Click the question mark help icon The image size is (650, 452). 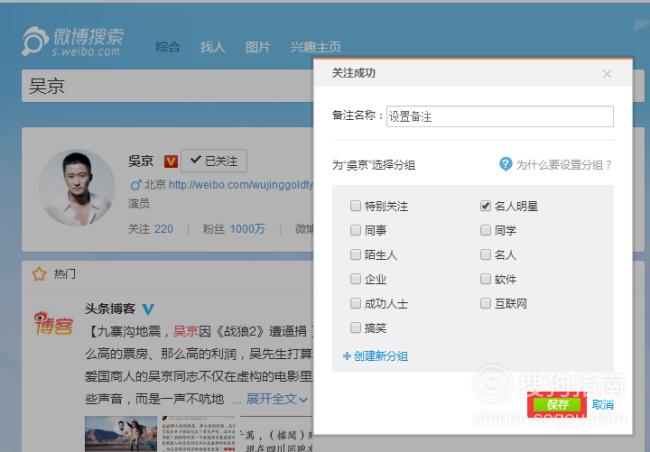[x=505, y=164]
